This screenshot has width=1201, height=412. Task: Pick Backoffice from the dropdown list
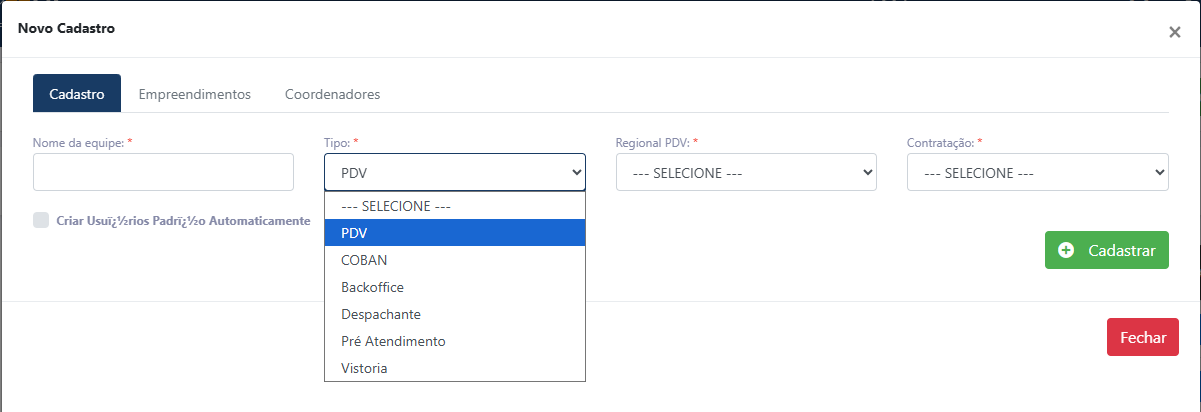point(454,287)
